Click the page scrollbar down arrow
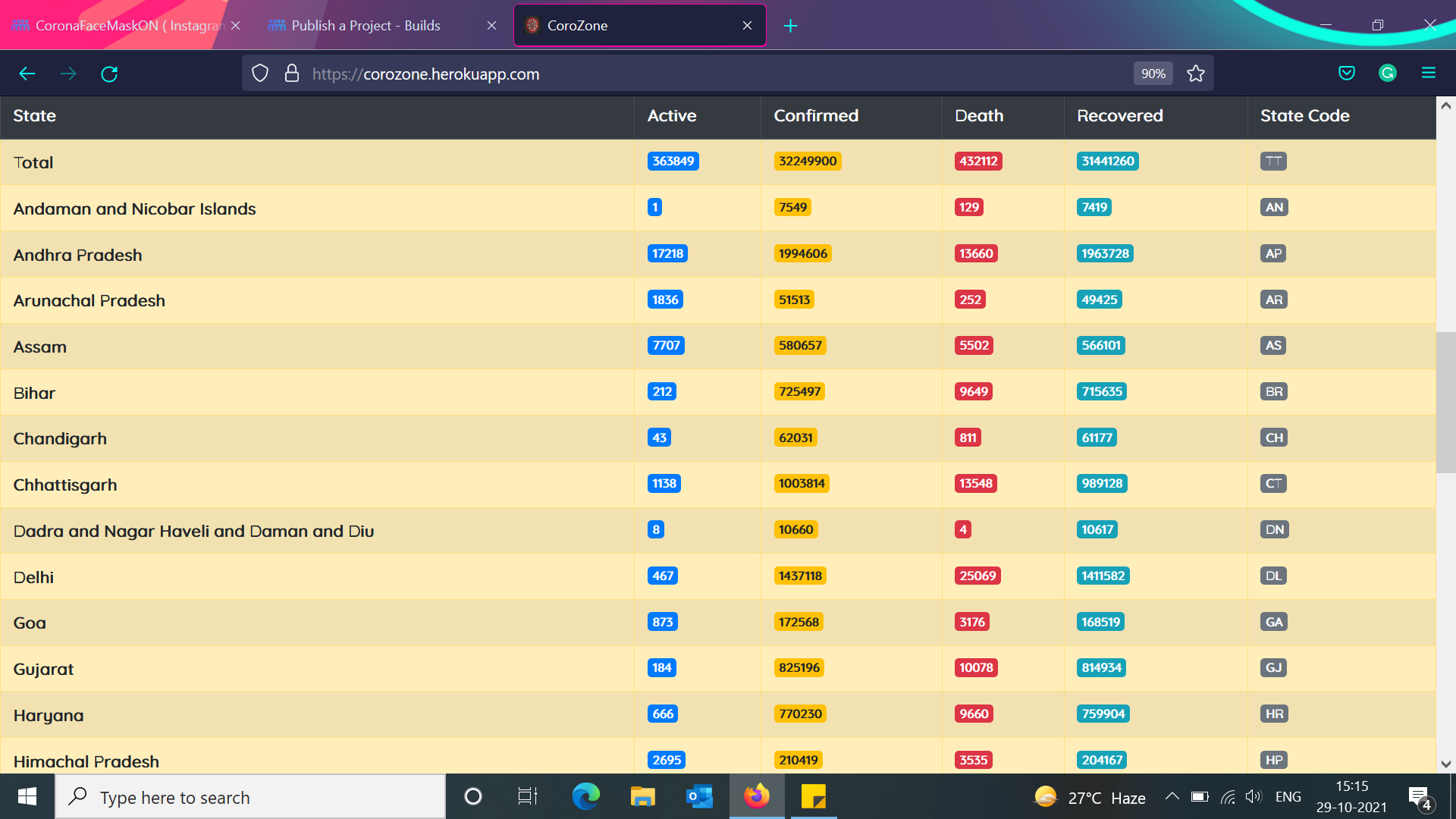The height and width of the screenshot is (819, 1456). coord(1446,764)
